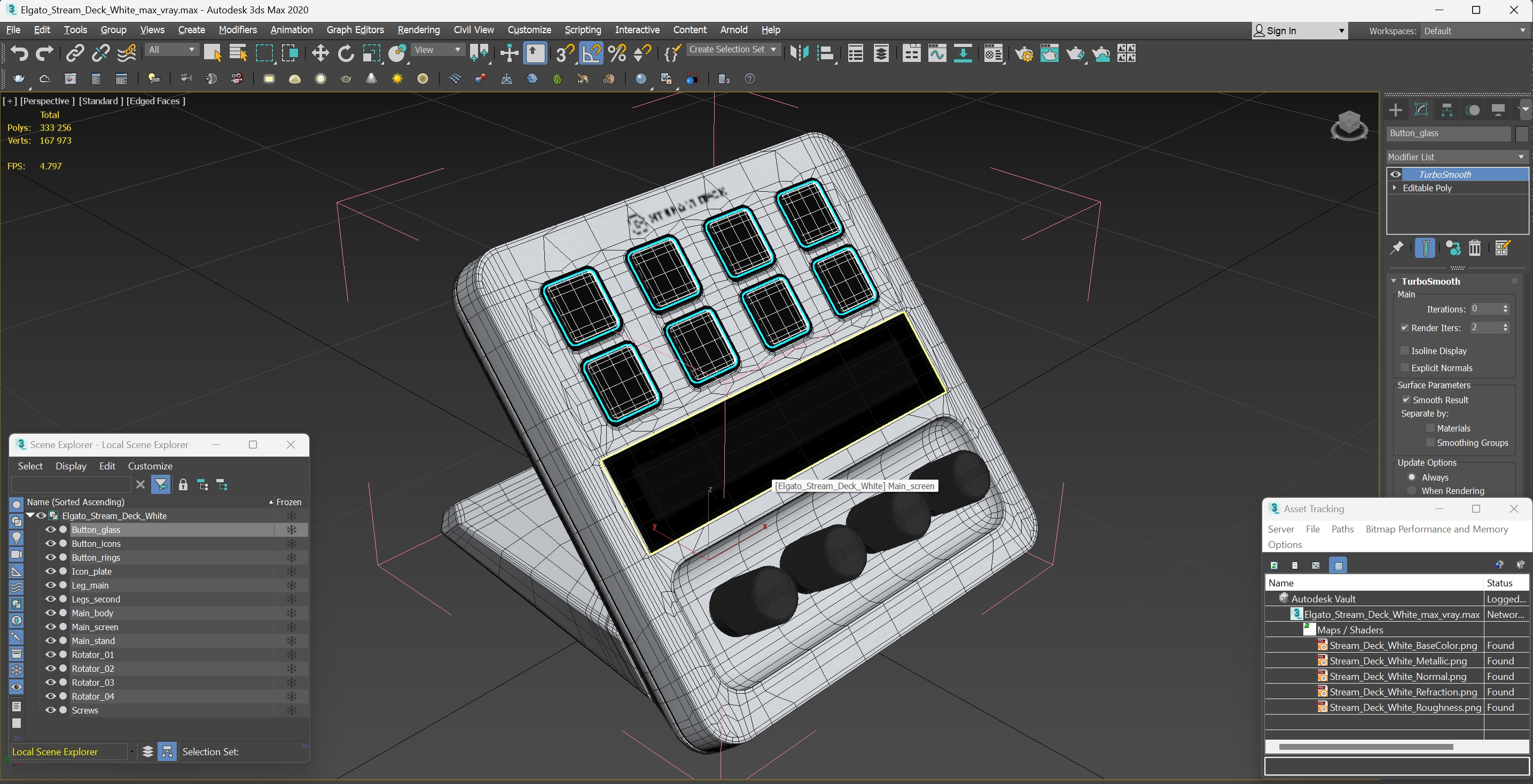Viewport: 1533px width, 784px height.
Task: Enable Isoline Display checkbox
Action: pos(1405,351)
